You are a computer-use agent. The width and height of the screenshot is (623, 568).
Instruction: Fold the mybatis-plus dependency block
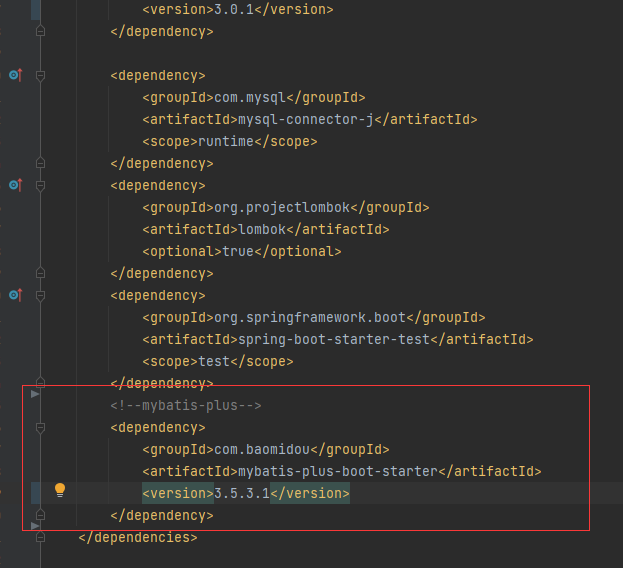pyautogui.click(x=40, y=427)
